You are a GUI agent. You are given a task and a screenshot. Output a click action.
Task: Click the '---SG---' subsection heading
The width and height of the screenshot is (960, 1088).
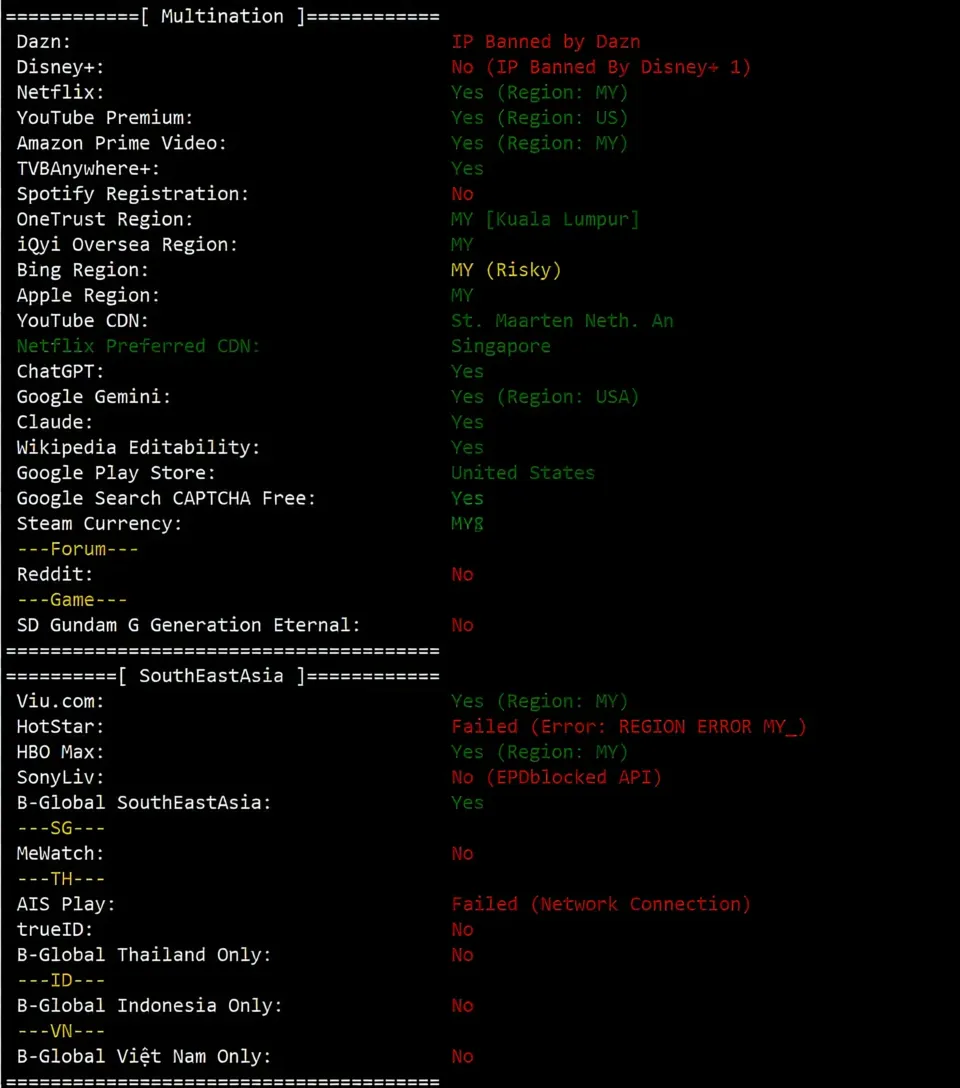coord(61,828)
